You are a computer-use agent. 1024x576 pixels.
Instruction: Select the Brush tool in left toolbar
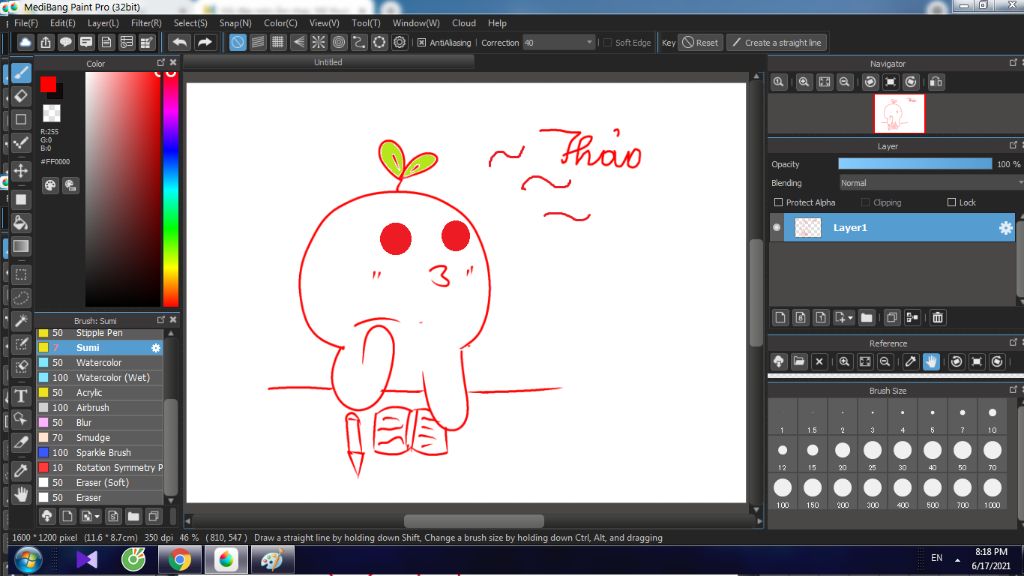click(21, 73)
